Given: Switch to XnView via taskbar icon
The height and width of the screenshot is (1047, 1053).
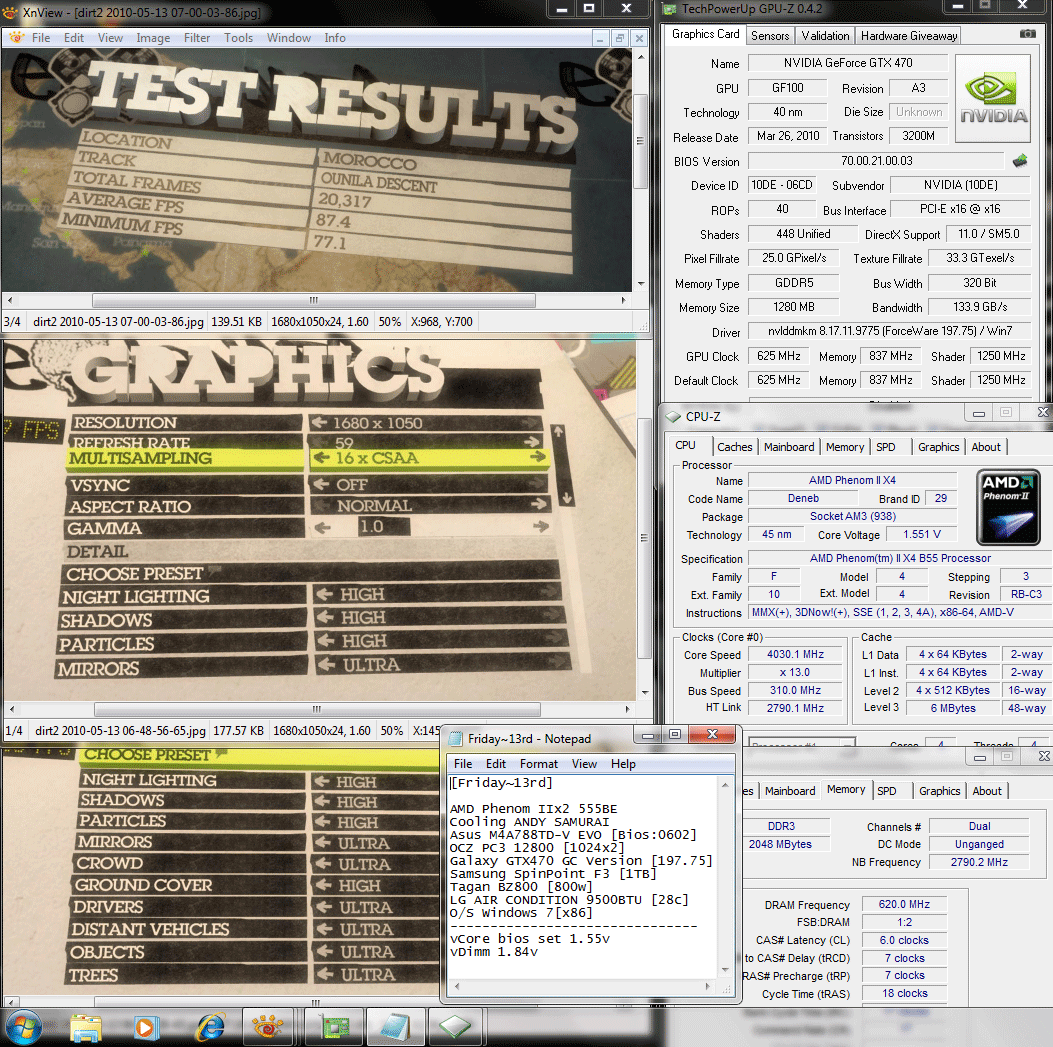Looking at the screenshot, I should point(267,1027).
